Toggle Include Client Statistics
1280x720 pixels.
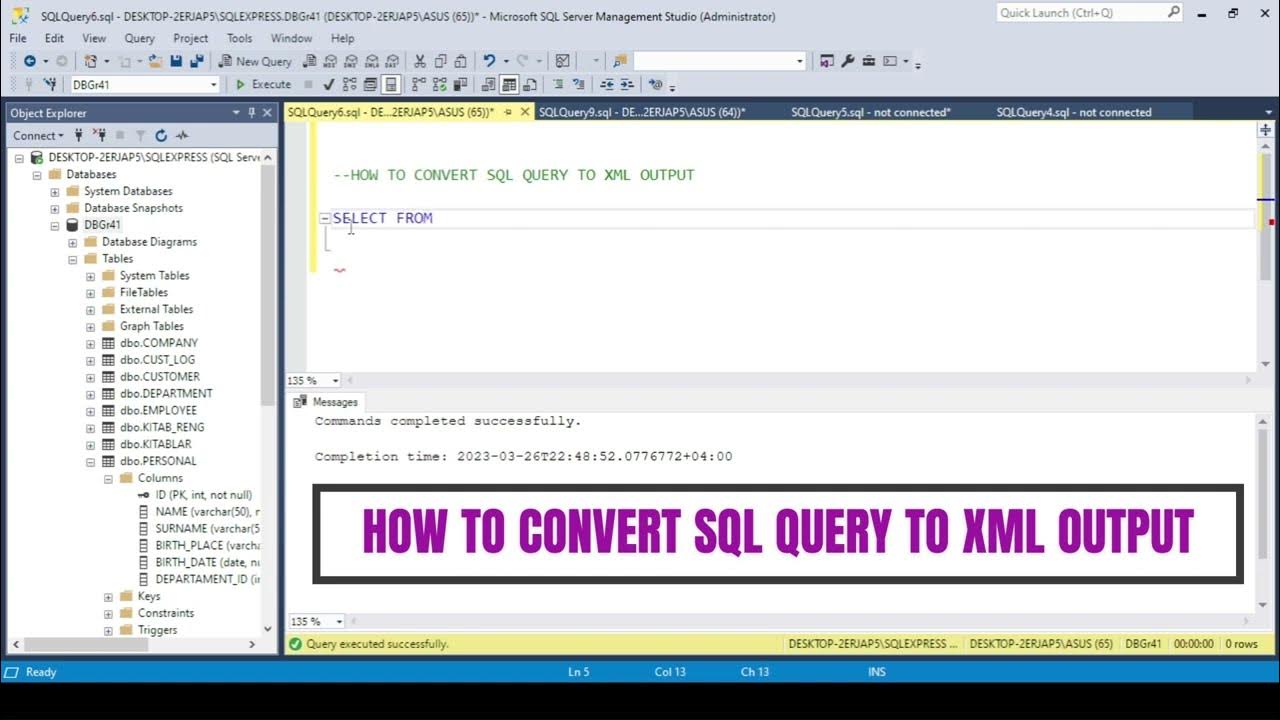click(460, 84)
